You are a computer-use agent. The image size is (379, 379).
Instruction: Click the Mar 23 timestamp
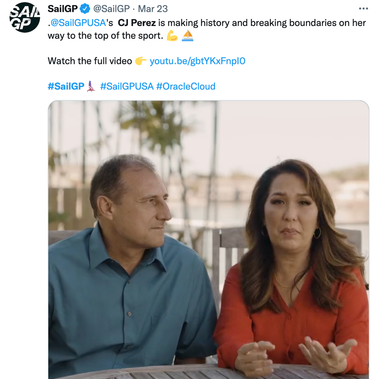pos(153,9)
